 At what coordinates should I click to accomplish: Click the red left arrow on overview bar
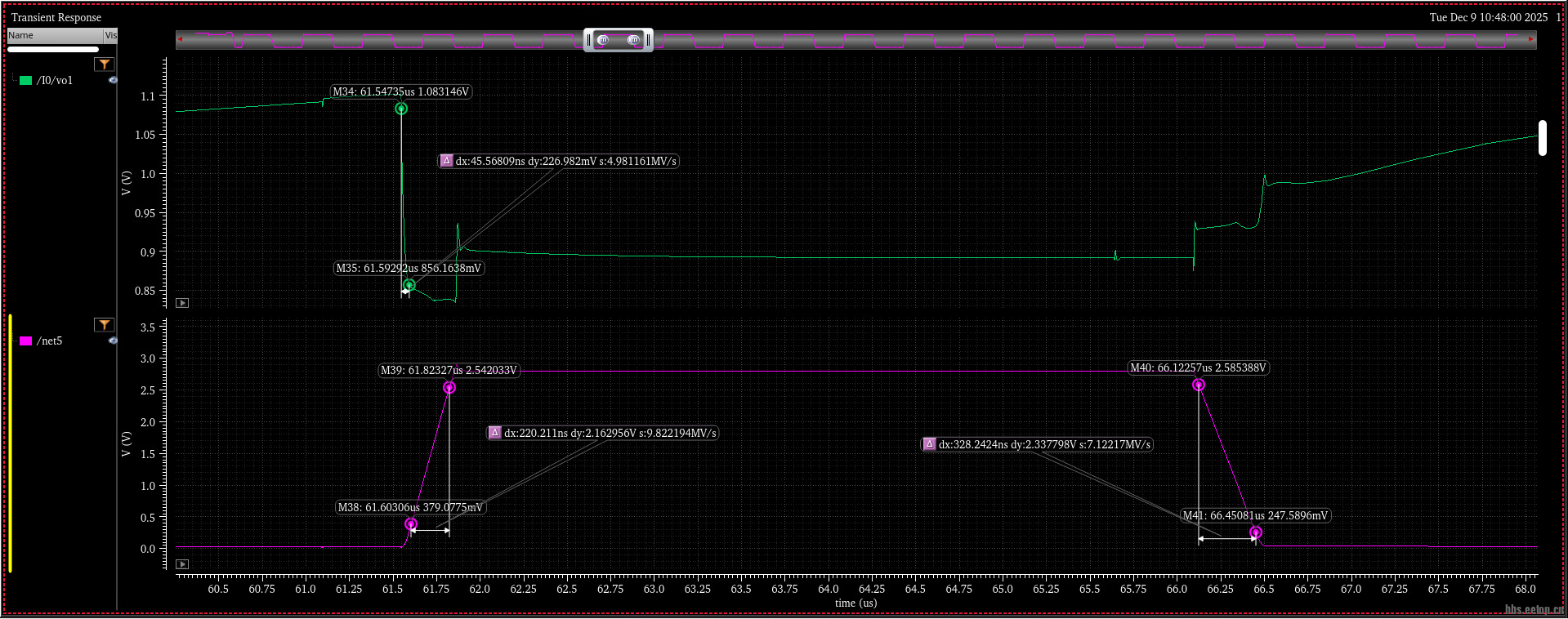[180, 39]
